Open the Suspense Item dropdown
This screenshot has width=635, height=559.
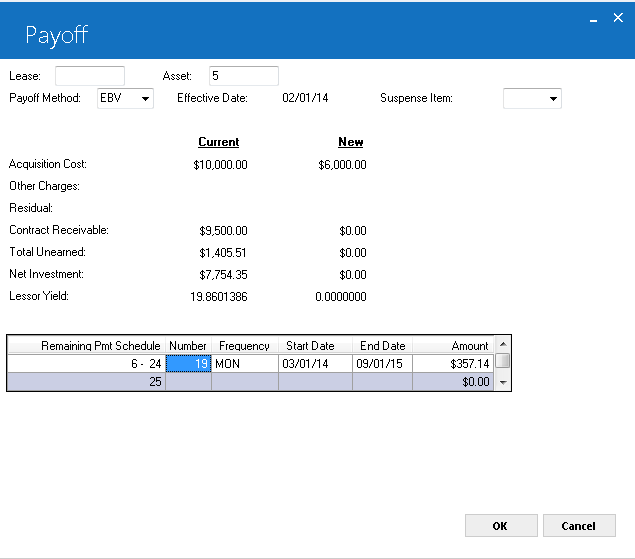coord(532,98)
